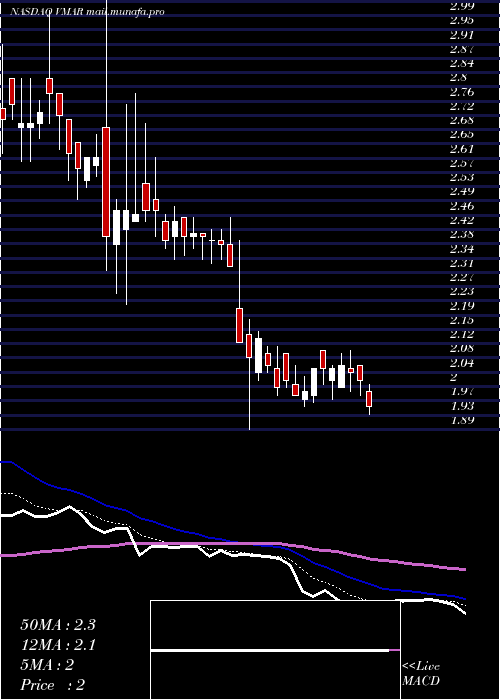Select the 2.23 axis value
This screenshot has width=500, height=700.
coord(461,292)
